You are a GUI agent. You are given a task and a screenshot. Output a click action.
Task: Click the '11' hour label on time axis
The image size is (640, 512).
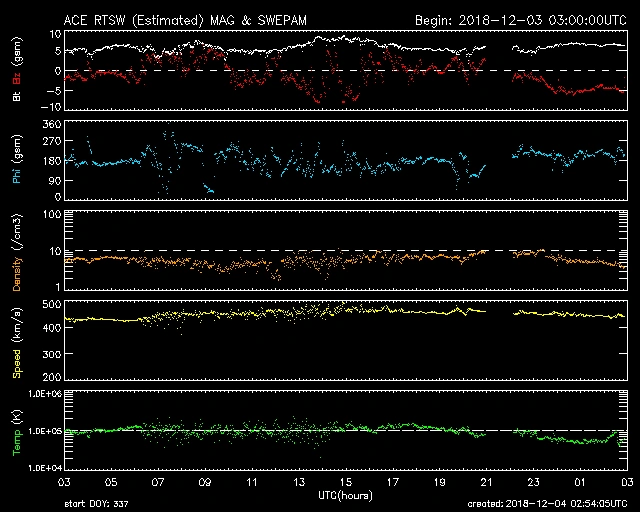click(252, 483)
